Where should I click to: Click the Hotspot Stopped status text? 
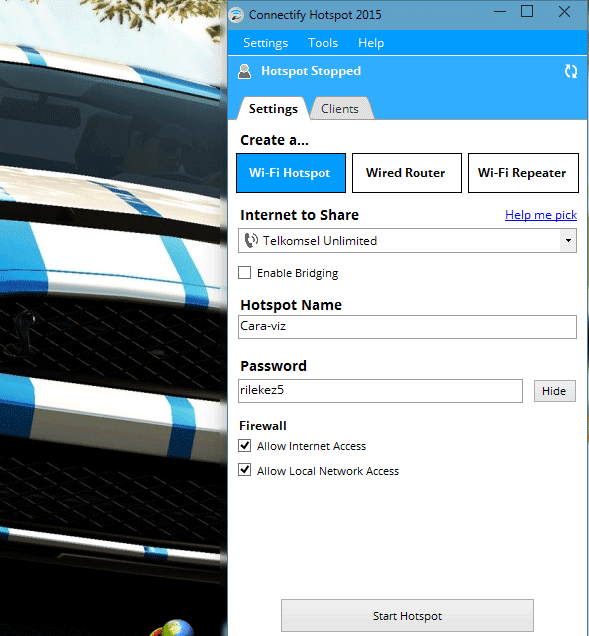click(x=311, y=71)
